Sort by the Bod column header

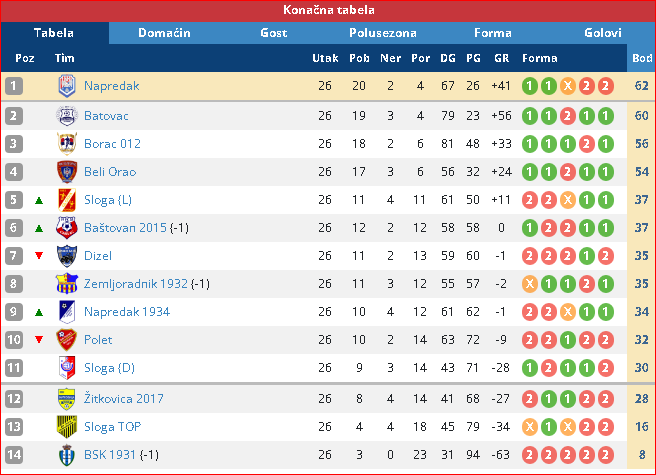click(x=642, y=58)
